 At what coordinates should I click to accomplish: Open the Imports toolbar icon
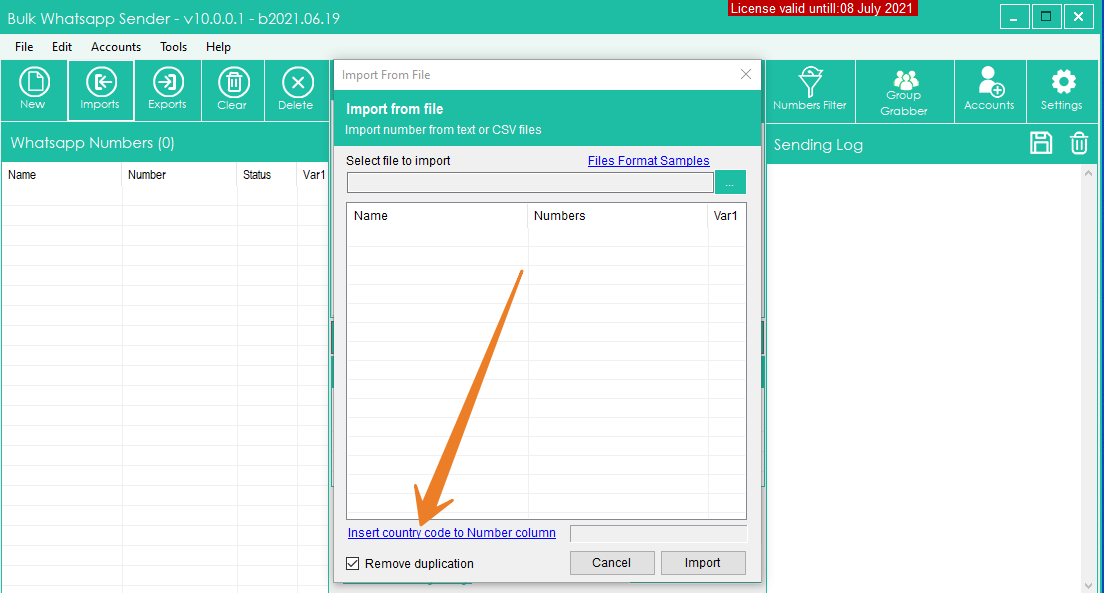click(101, 90)
